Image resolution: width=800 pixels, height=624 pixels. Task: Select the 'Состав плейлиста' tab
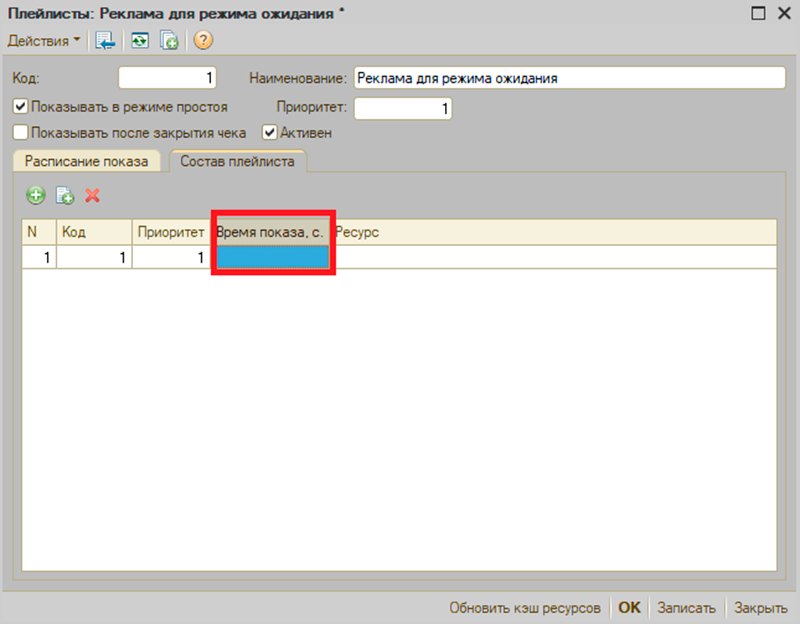pos(237,161)
